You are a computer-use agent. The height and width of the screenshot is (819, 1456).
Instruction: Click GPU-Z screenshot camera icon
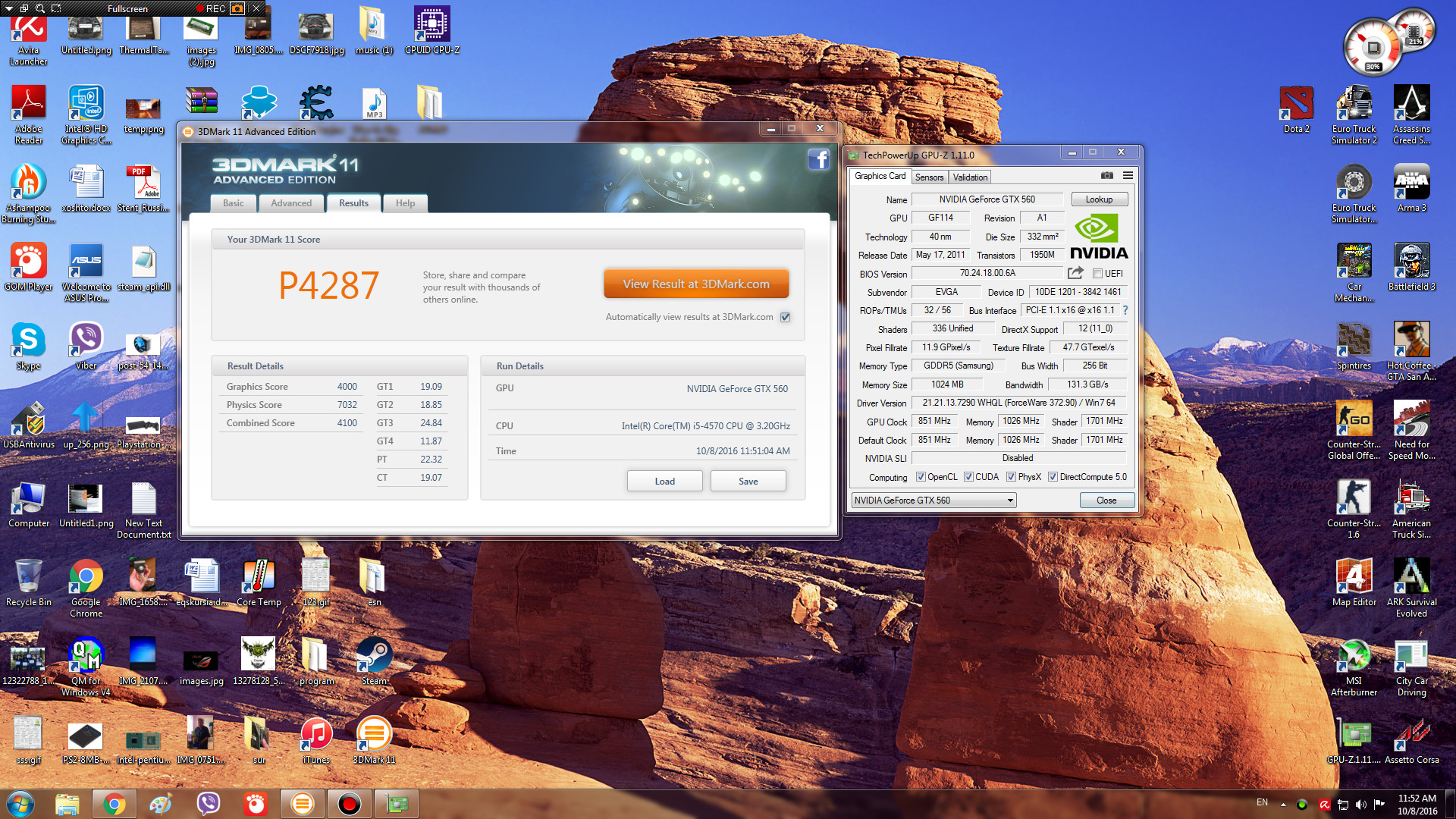(x=1107, y=175)
